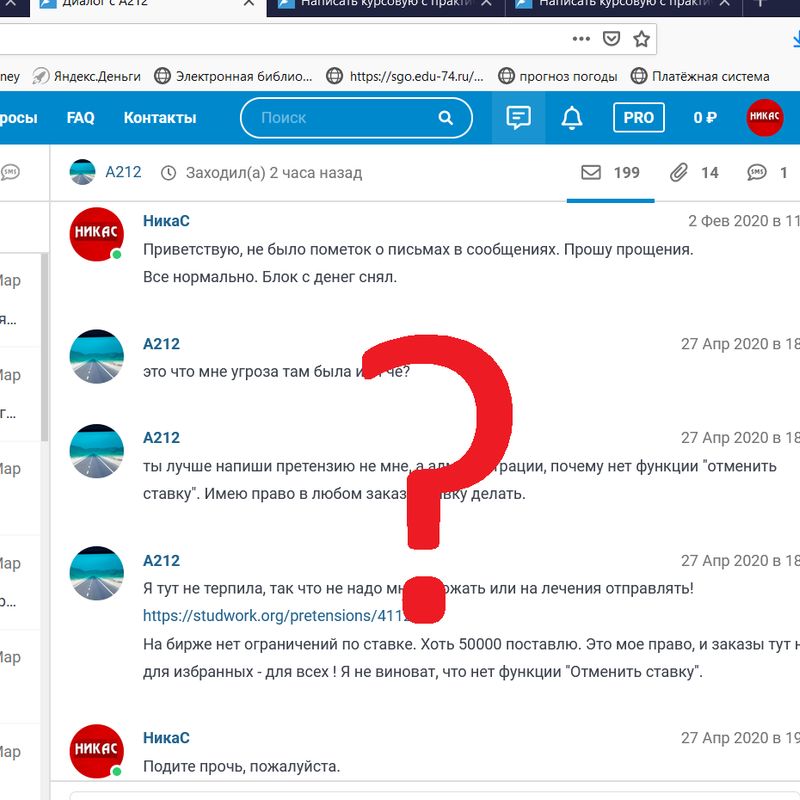Click the Поиск search field
800x800 pixels.
pyautogui.click(x=340, y=118)
